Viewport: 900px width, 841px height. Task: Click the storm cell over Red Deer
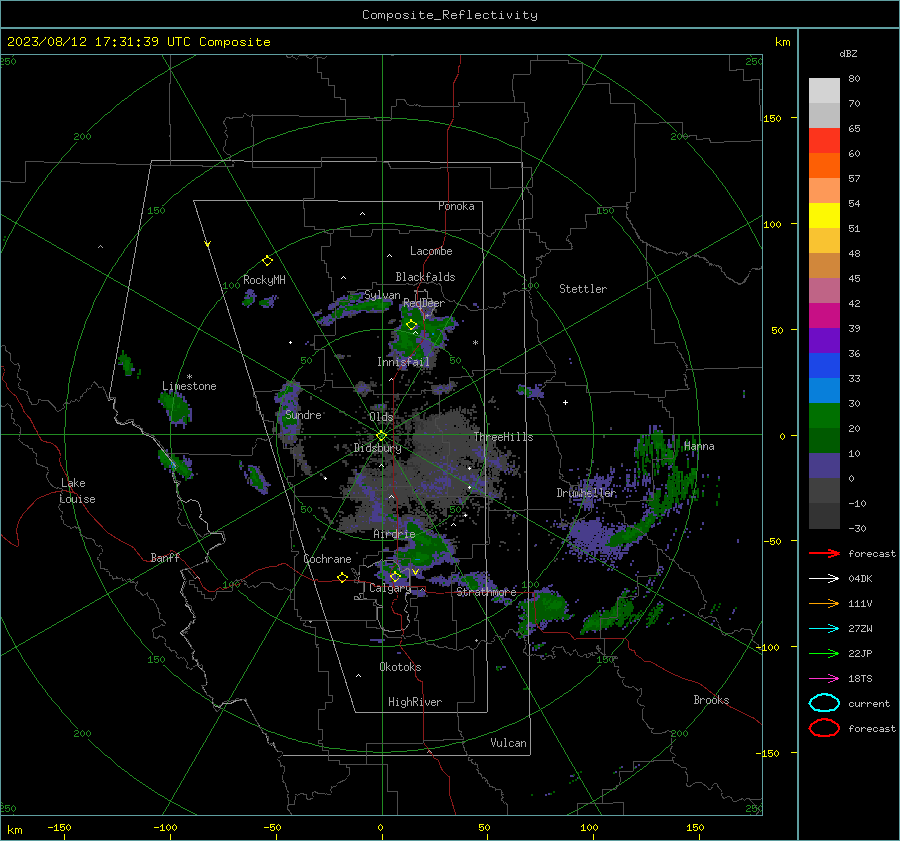coord(422,336)
